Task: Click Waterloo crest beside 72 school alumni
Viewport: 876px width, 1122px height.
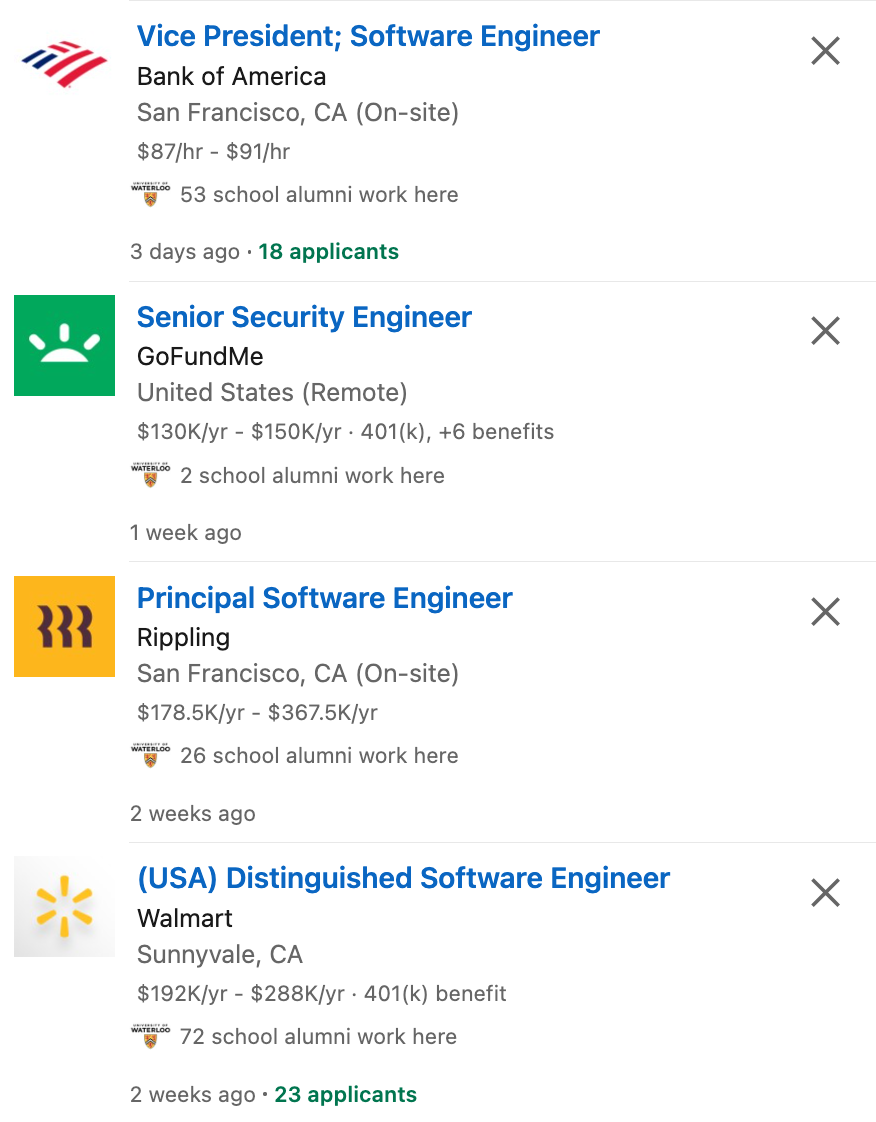Action: tap(150, 1036)
